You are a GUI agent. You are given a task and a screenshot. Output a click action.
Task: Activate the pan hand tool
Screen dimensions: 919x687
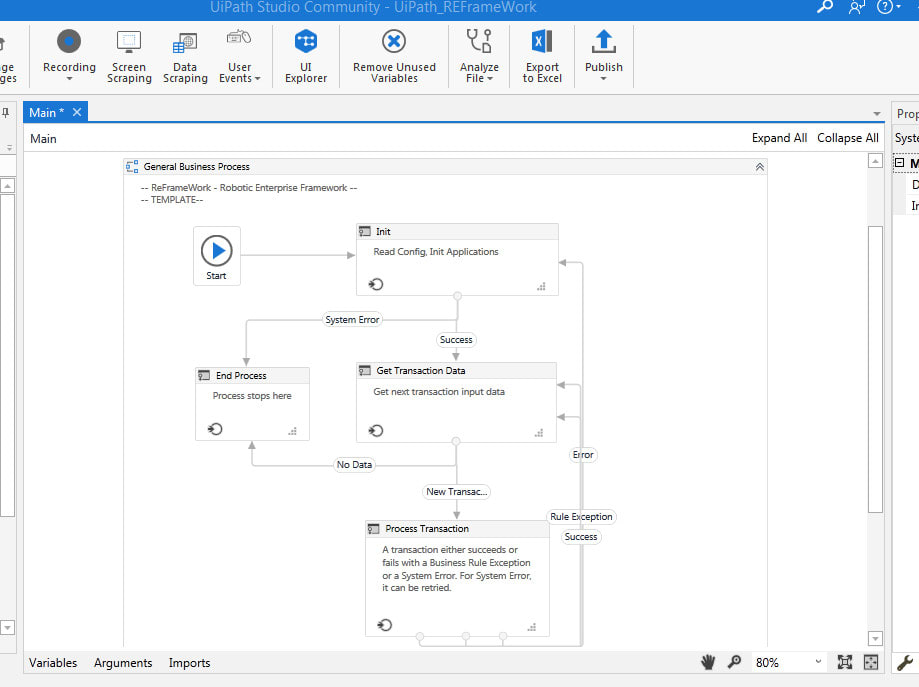point(708,662)
